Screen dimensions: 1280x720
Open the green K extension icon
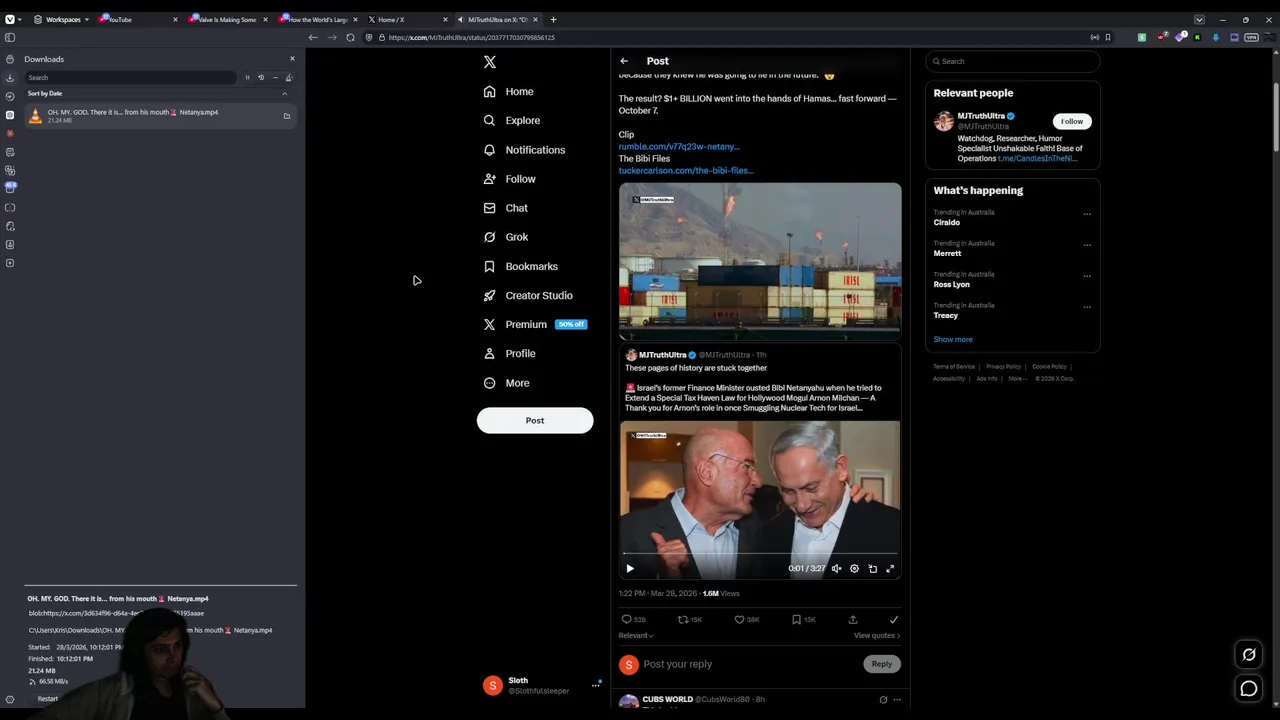[x=1197, y=37]
